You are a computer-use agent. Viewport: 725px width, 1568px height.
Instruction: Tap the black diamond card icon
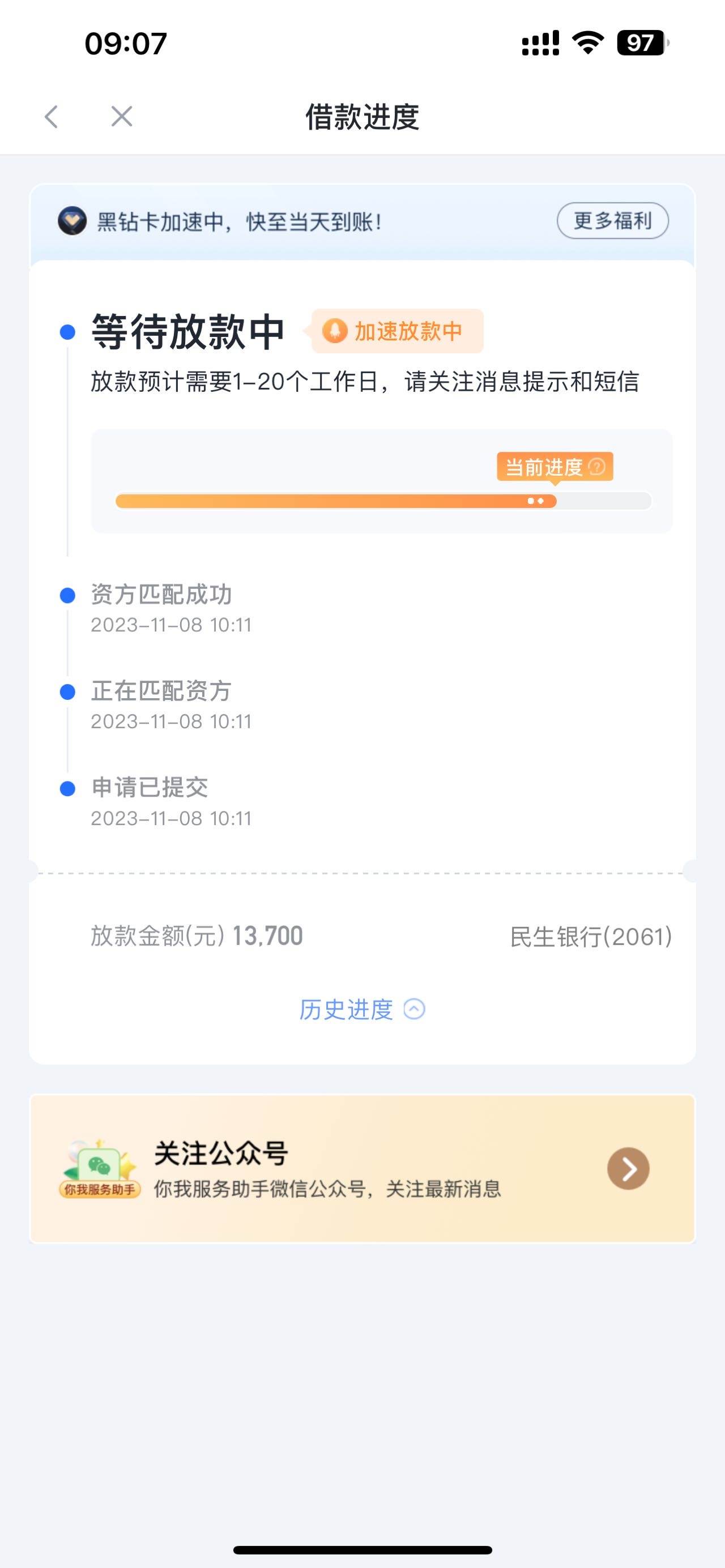(x=72, y=221)
